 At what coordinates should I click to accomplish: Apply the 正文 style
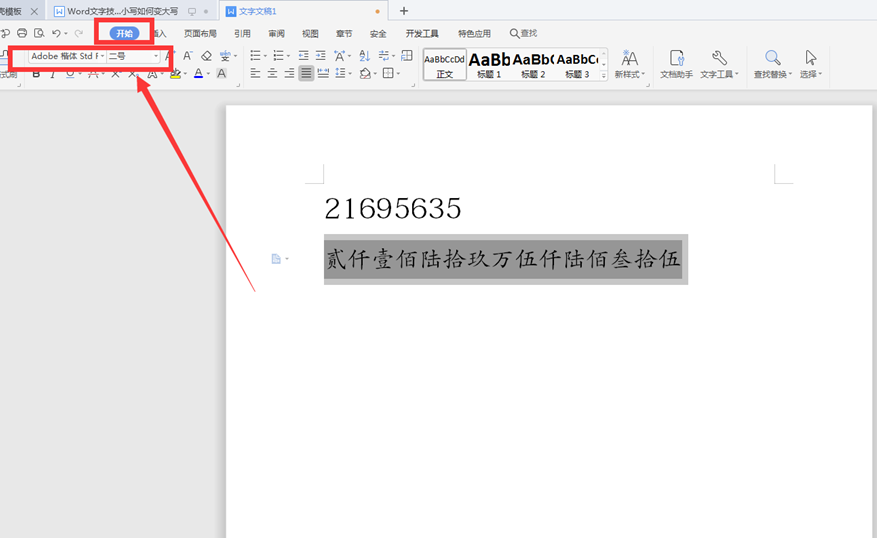coord(445,65)
